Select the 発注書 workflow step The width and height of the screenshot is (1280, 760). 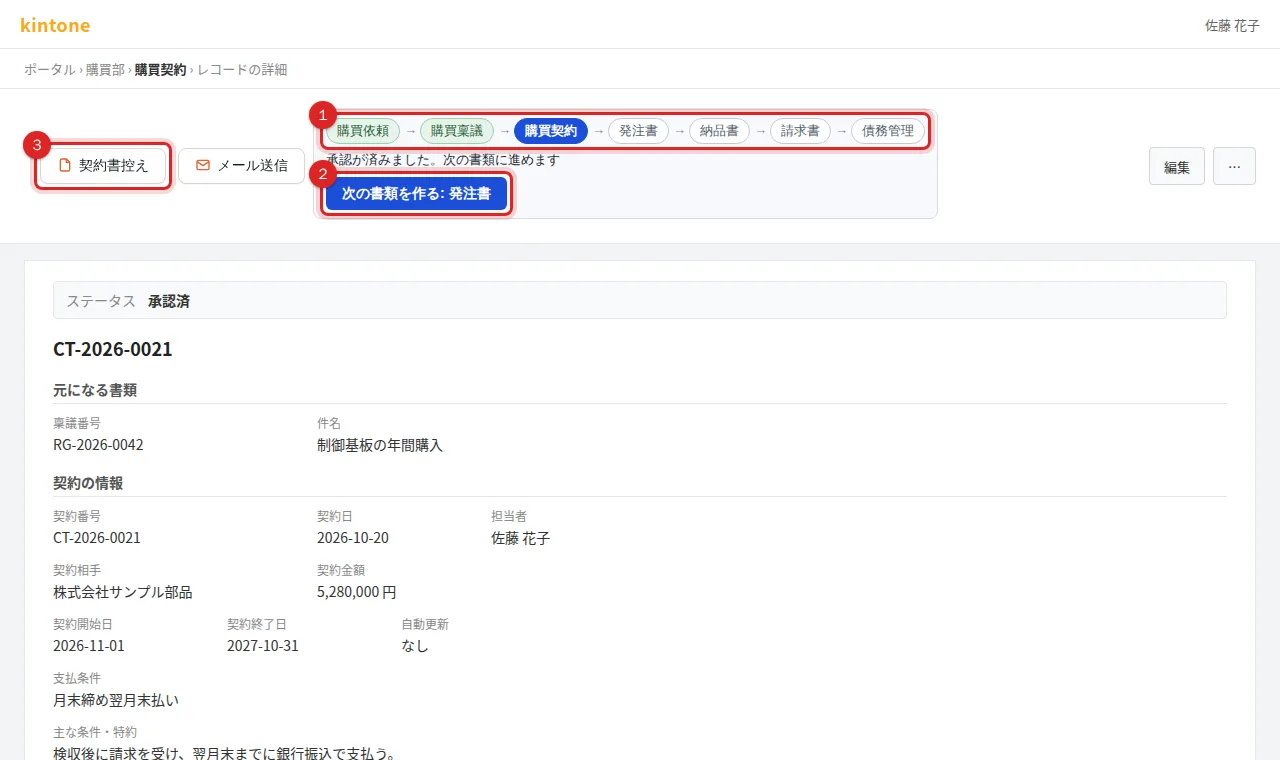click(x=638, y=131)
